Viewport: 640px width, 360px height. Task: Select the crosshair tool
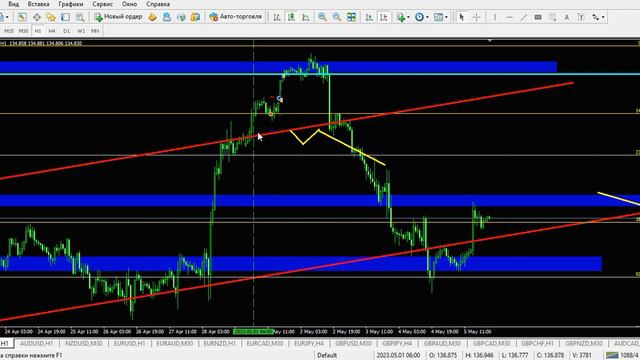tap(476, 17)
